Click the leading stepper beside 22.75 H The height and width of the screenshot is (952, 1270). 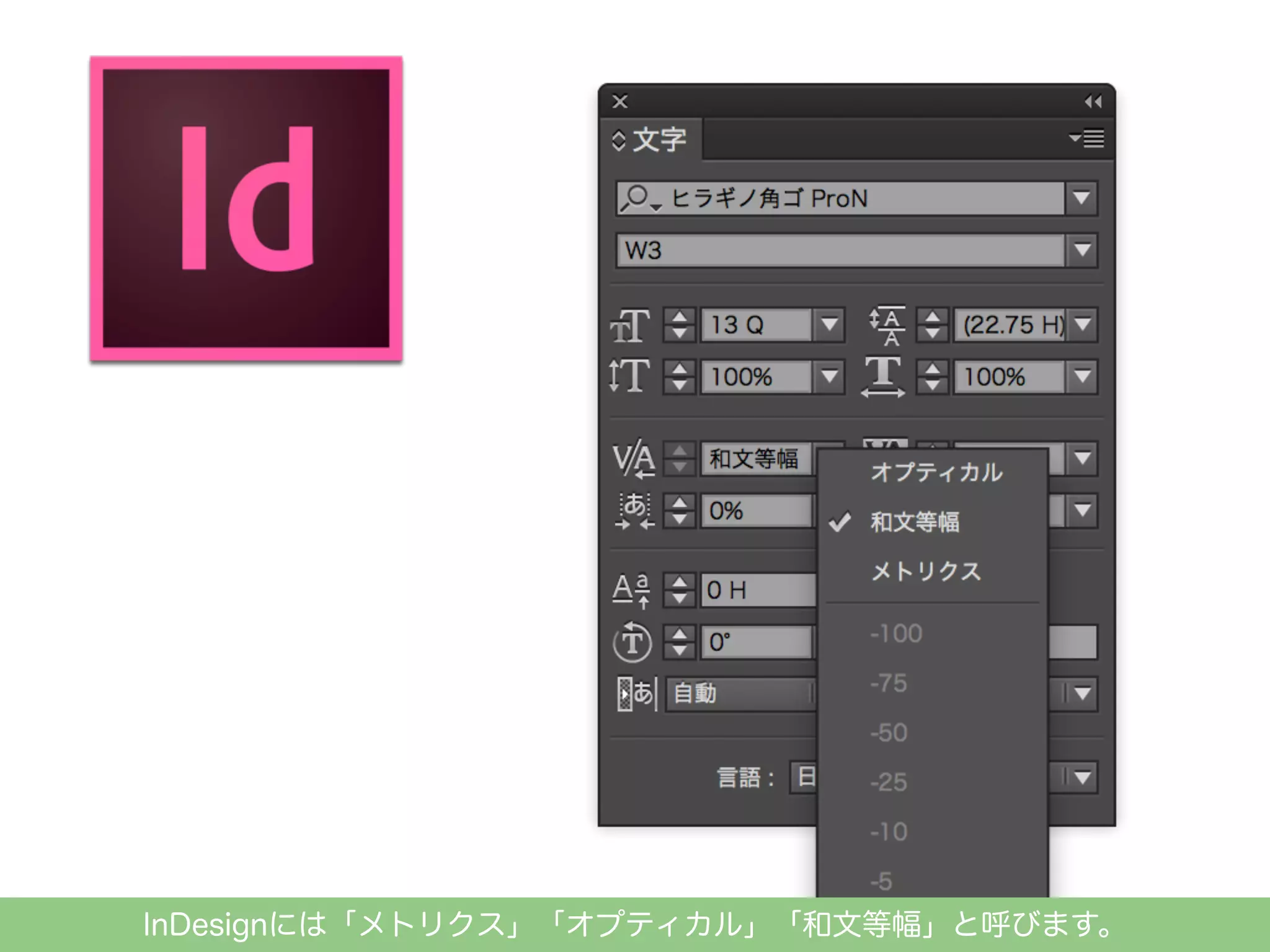click(x=932, y=325)
